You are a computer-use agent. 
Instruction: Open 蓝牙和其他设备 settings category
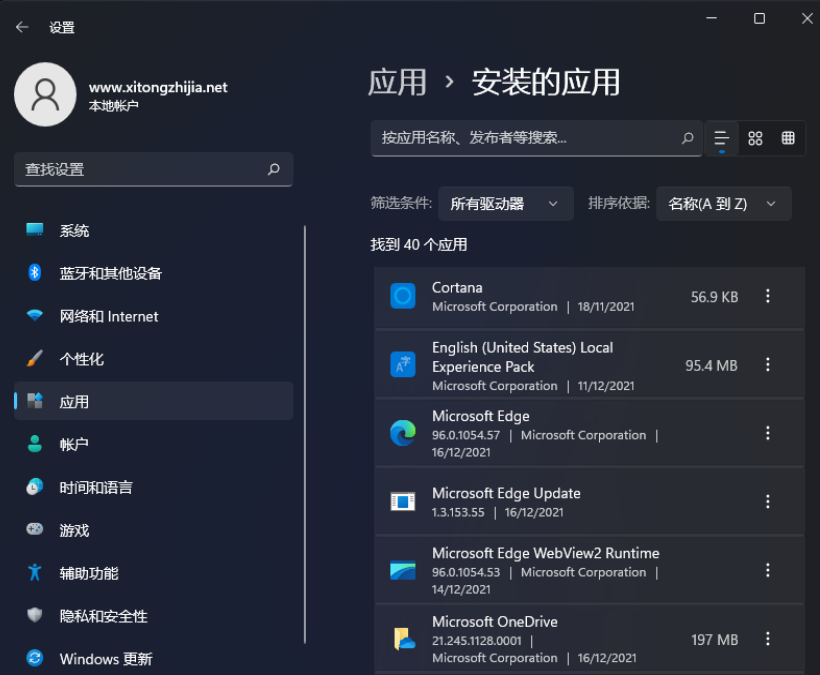coord(153,273)
